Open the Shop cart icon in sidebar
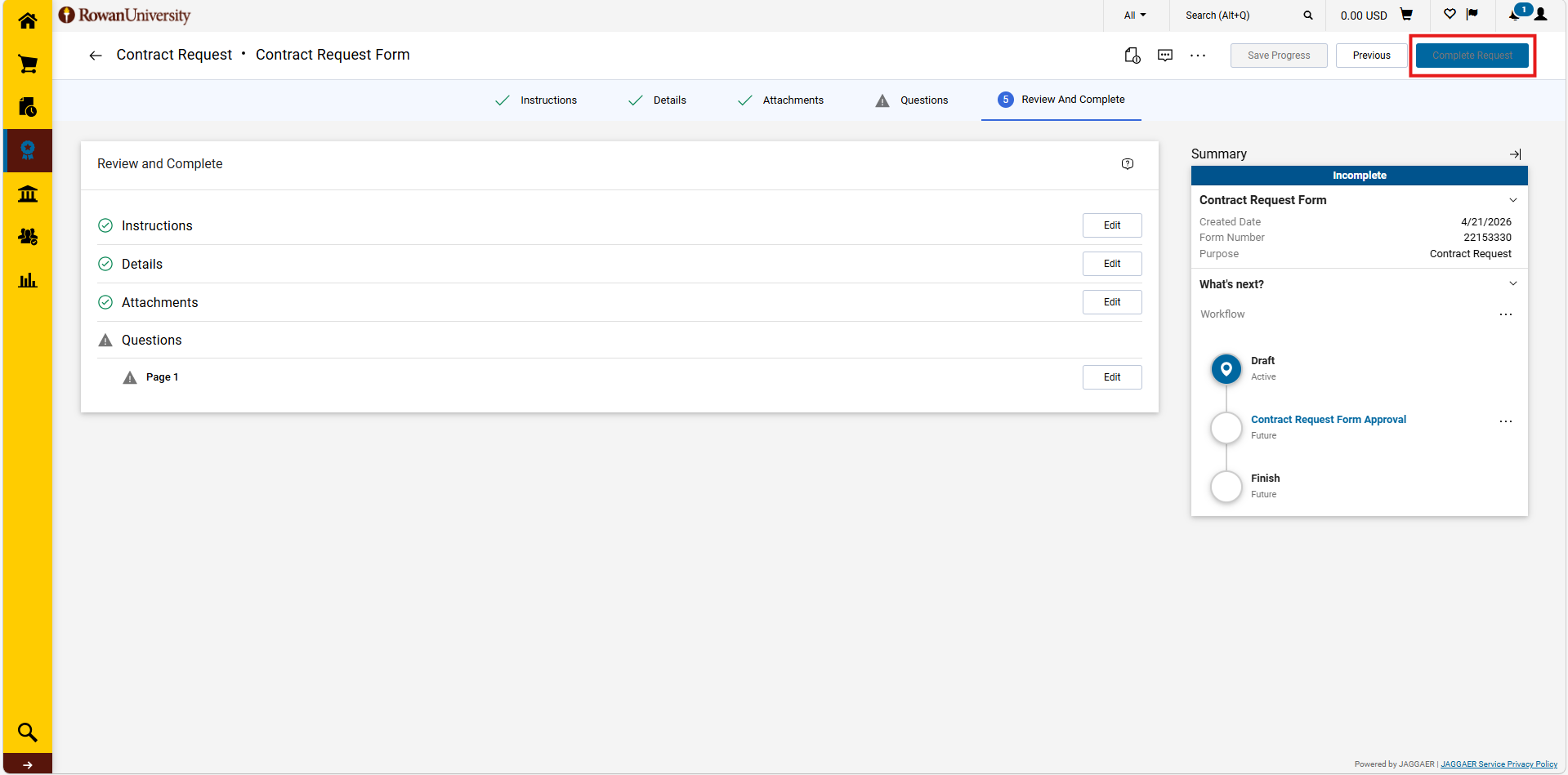The image size is (1568, 775). pos(28,64)
